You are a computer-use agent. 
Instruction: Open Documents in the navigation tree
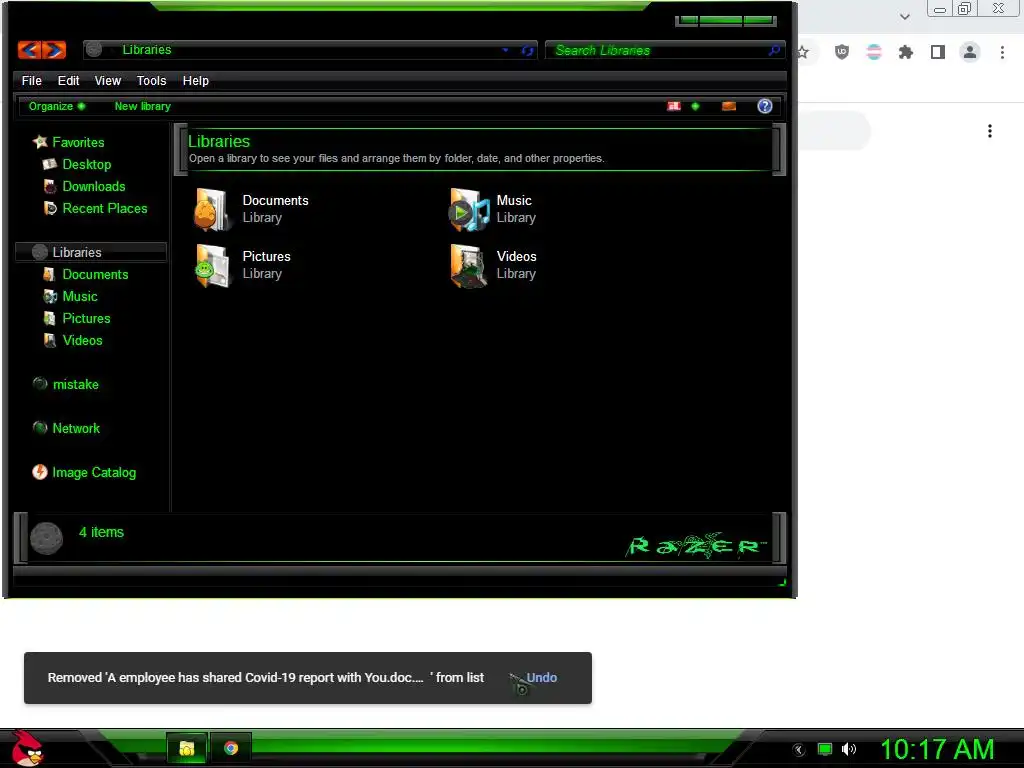tap(95, 274)
